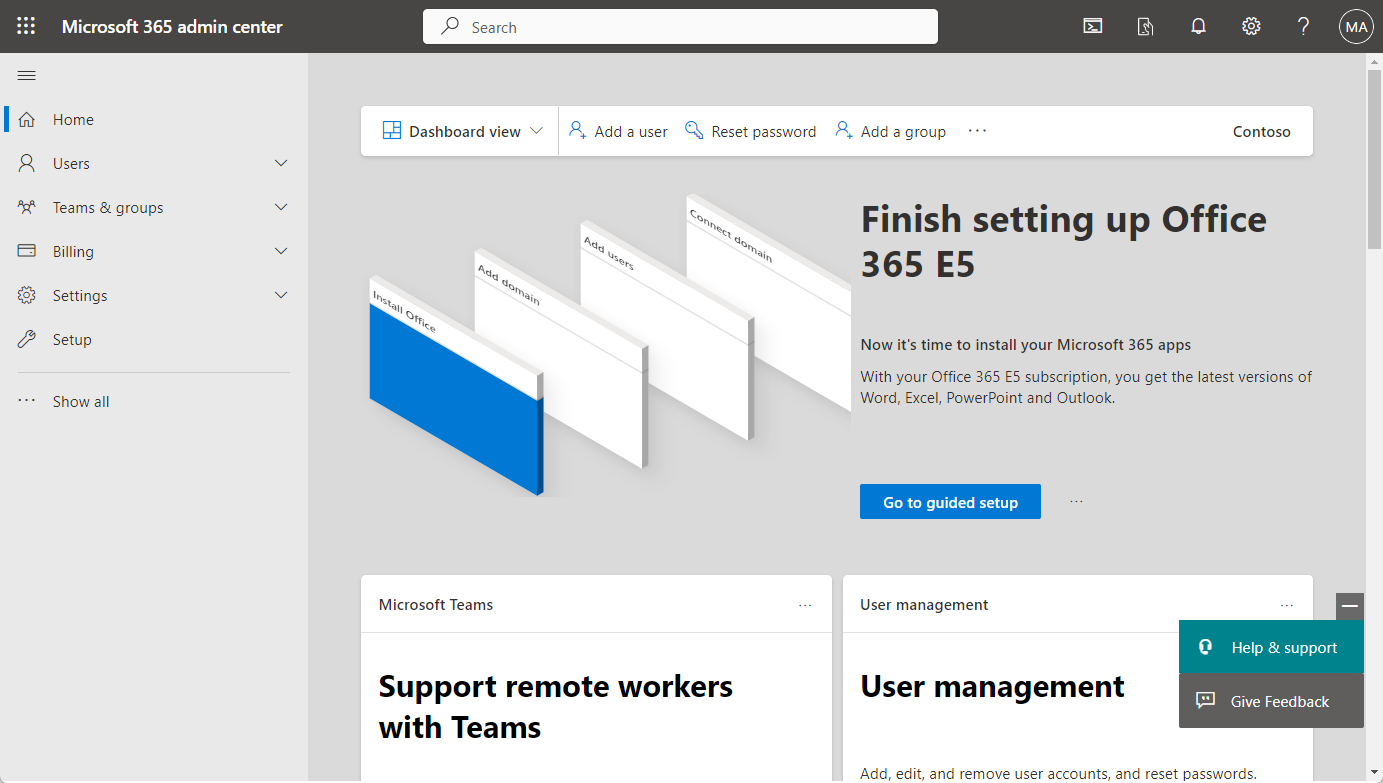Minimize the Help & support panel

point(1349,606)
